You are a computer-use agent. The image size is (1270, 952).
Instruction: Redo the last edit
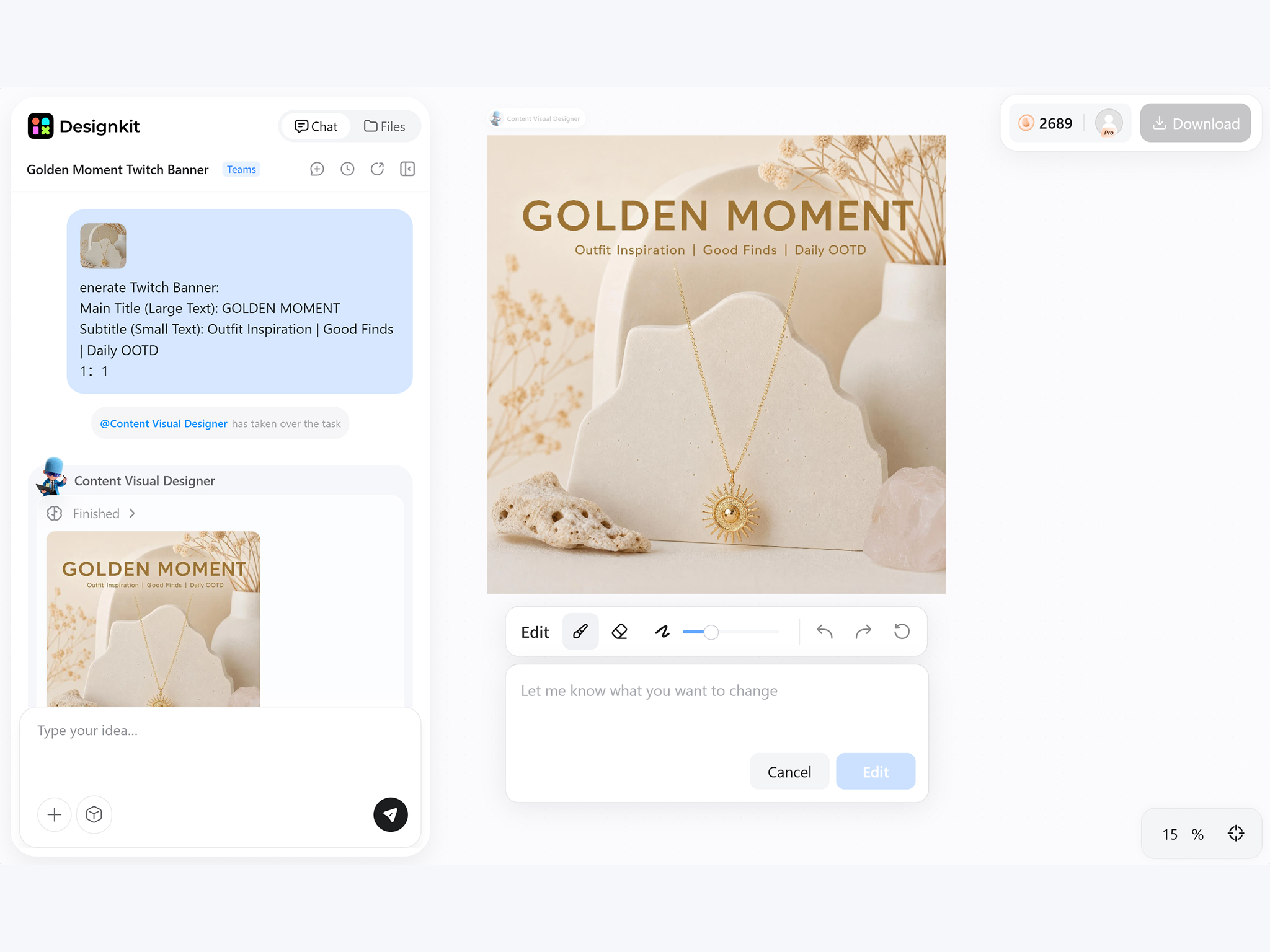(x=863, y=632)
